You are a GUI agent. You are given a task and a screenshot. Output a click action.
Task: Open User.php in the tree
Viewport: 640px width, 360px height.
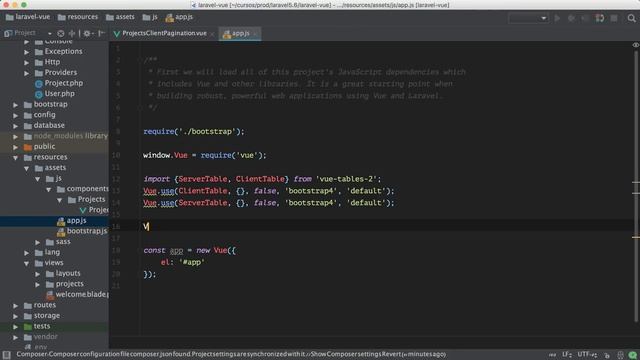point(59,94)
